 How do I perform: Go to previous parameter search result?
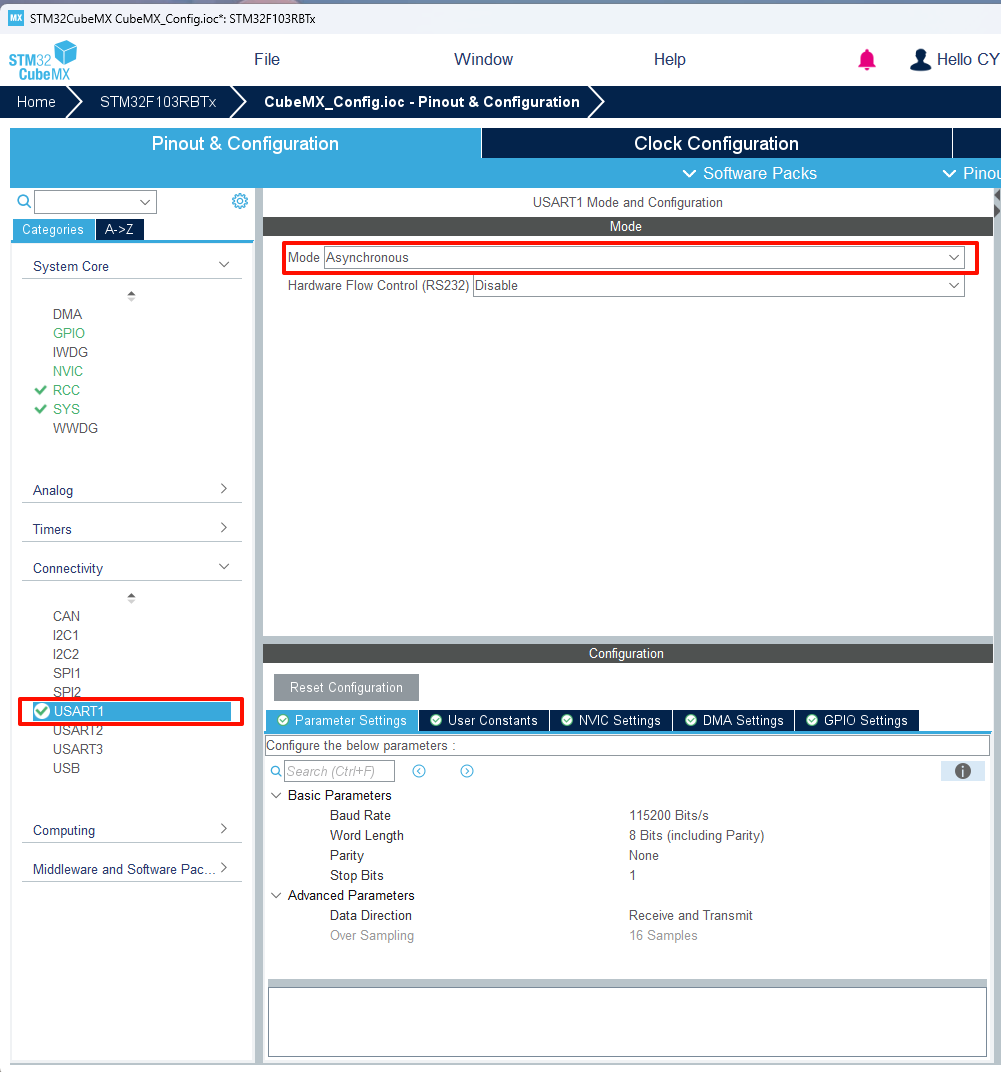point(419,771)
